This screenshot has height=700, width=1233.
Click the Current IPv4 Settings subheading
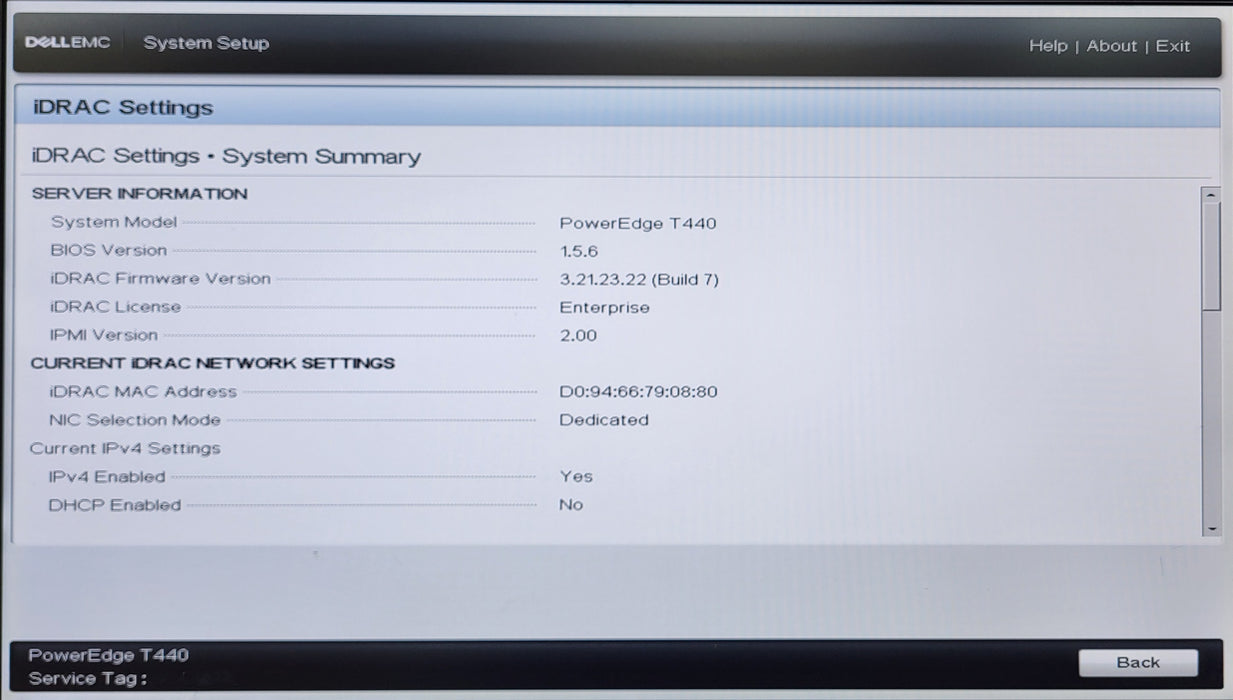125,448
